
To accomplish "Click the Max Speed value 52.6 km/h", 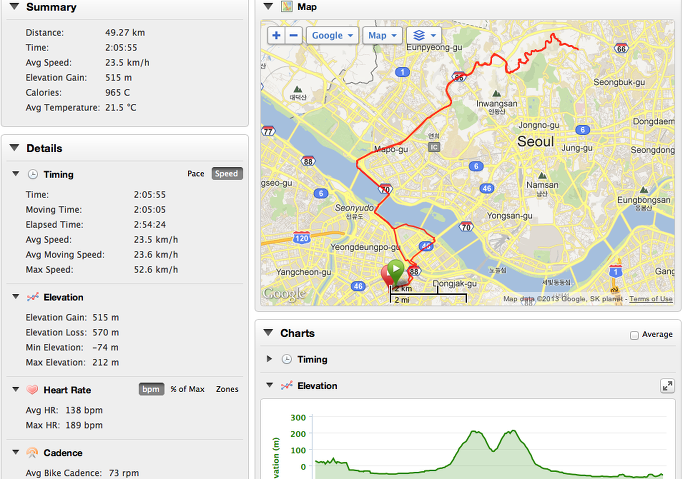I will point(156,270).
